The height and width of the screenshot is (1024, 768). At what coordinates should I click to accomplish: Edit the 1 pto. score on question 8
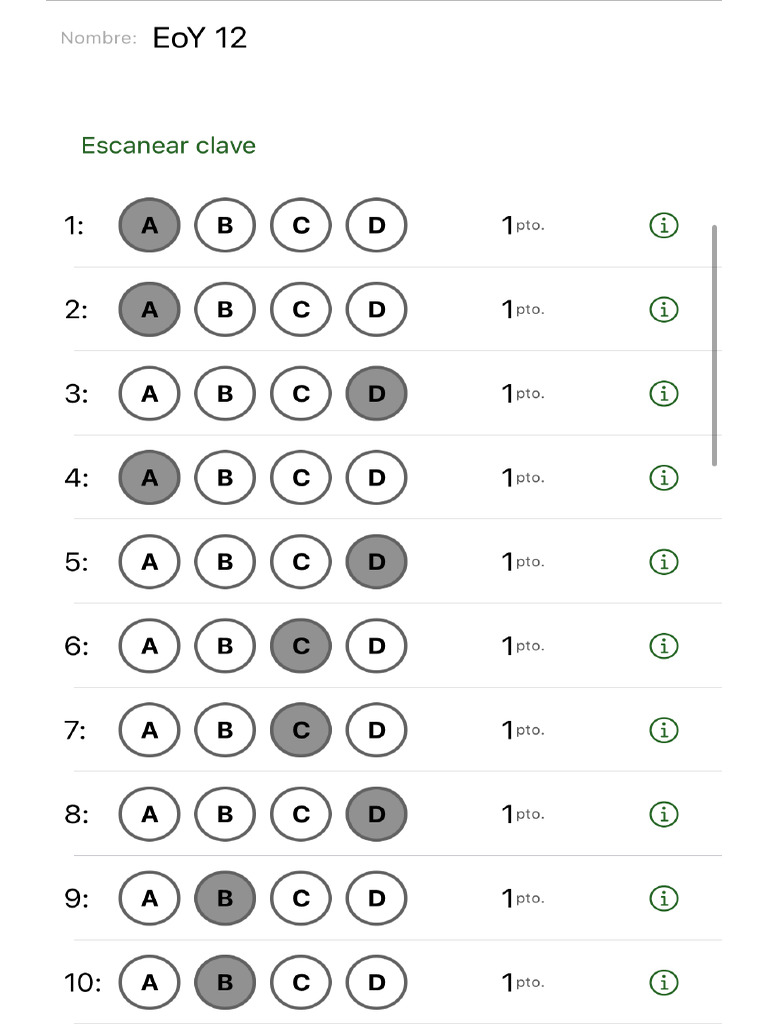coord(522,814)
